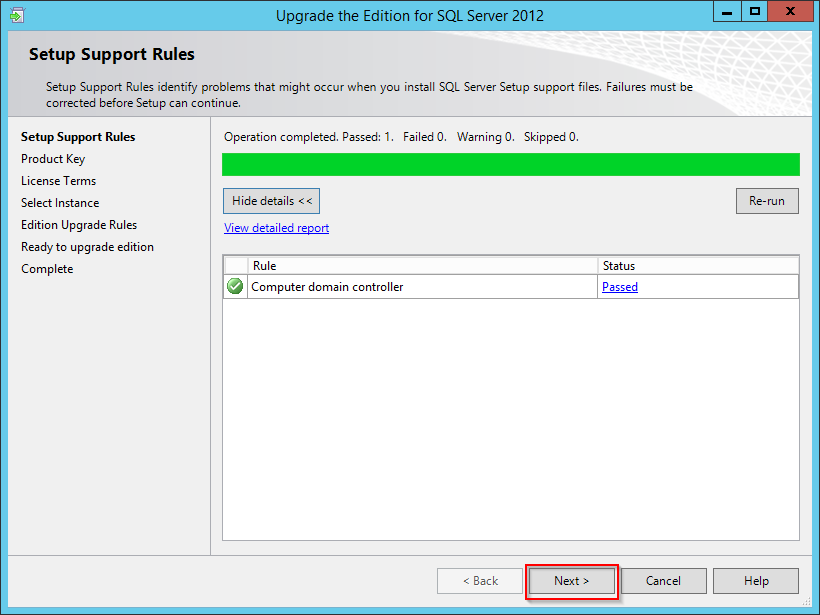
Task: Select the Ready to upgrade edition step
Action: [87, 247]
